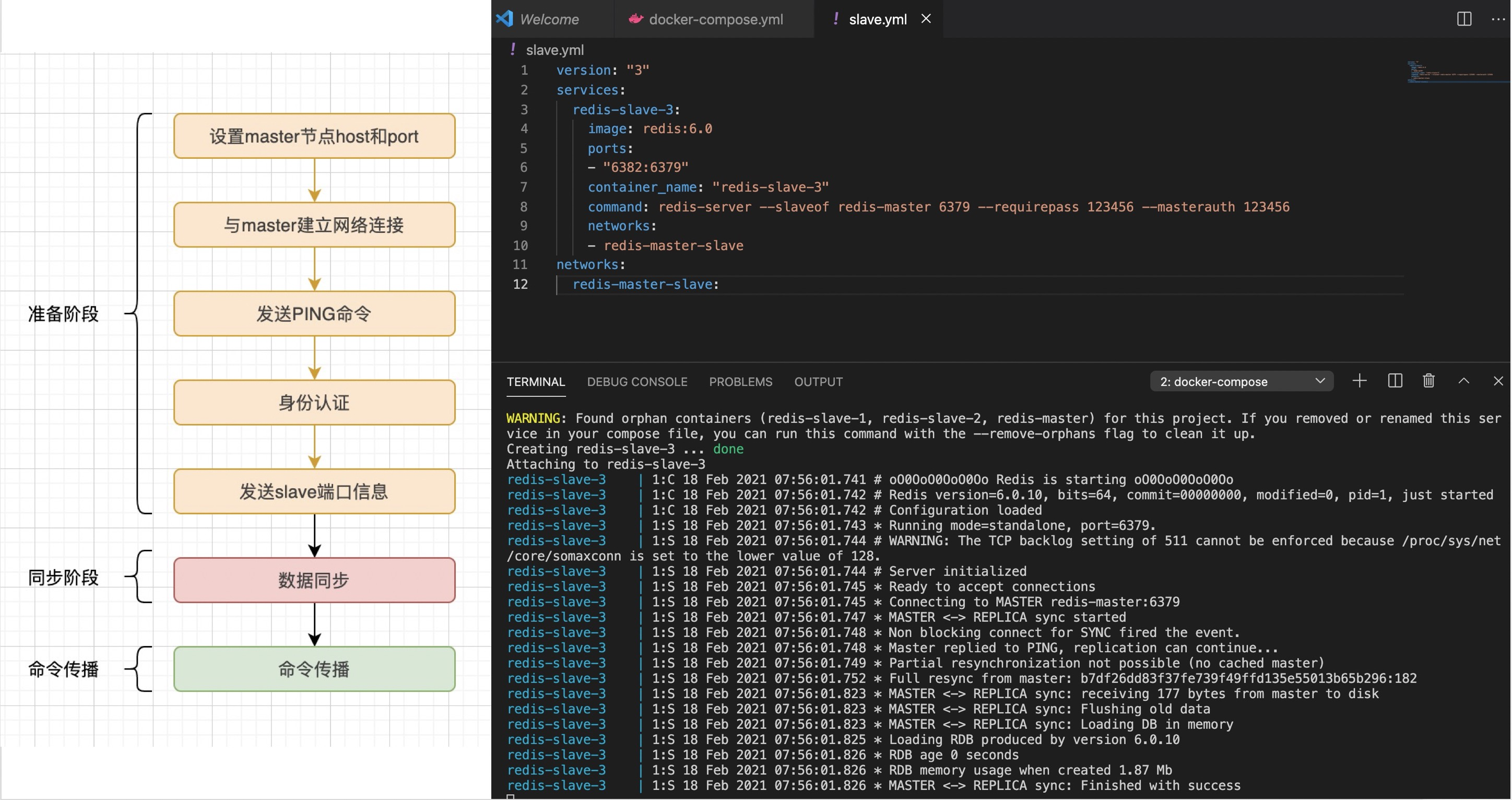This screenshot has height=800, width=1512.
Task: Select the green 命令传播 flowchart box
Action: (x=314, y=668)
